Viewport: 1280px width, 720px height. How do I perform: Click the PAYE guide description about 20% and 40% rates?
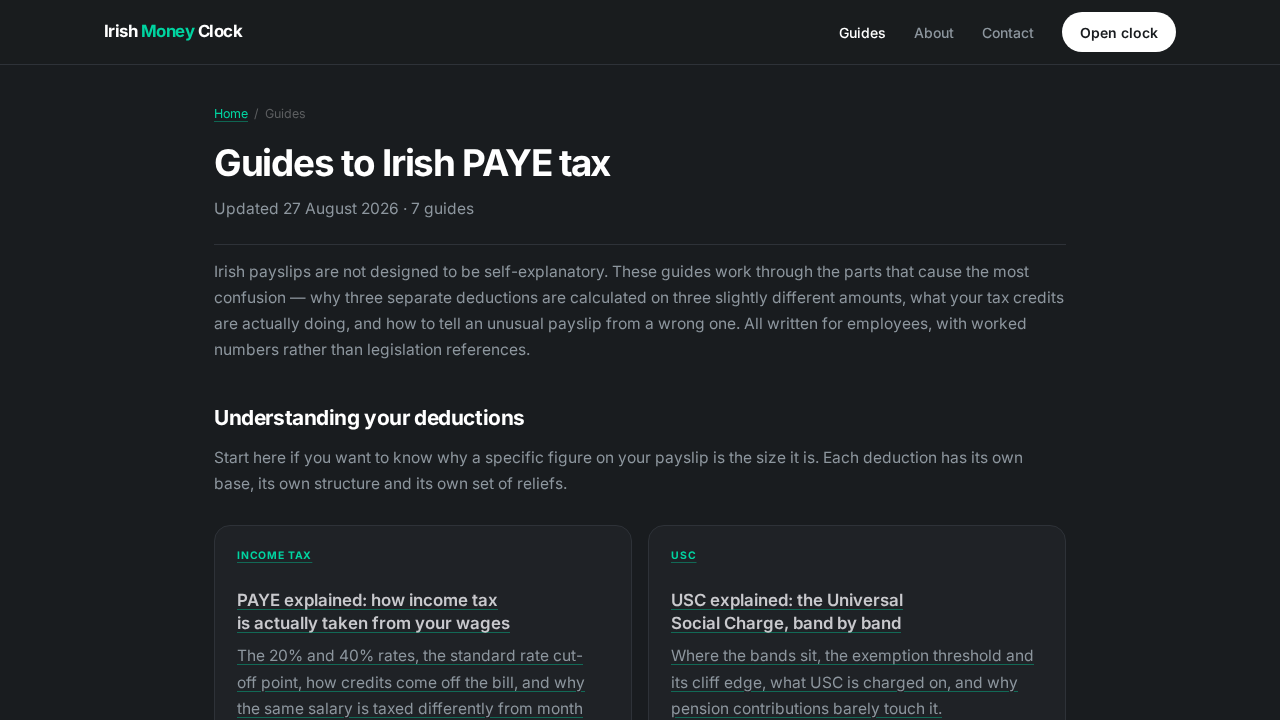tap(411, 683)
